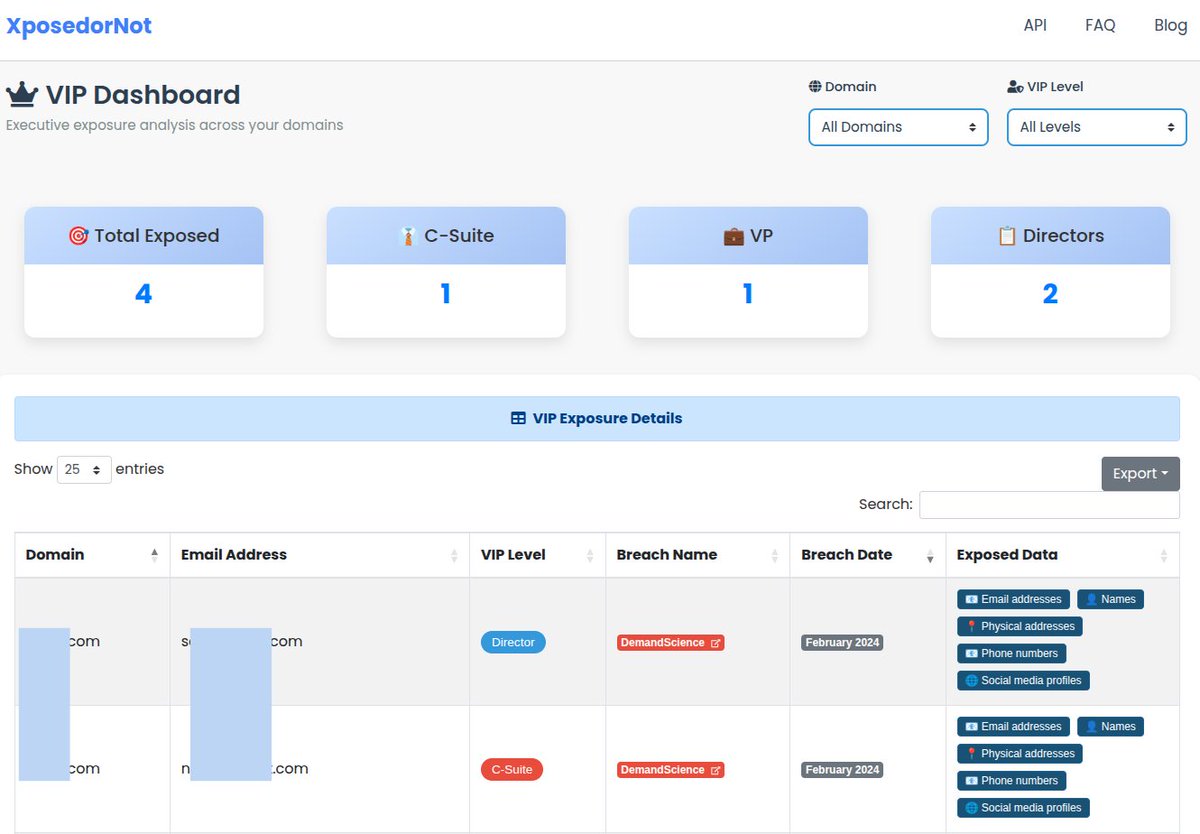Click the C-Suite VIP level badge
This screenshot has width=1200, height=834.
(512, 770)
